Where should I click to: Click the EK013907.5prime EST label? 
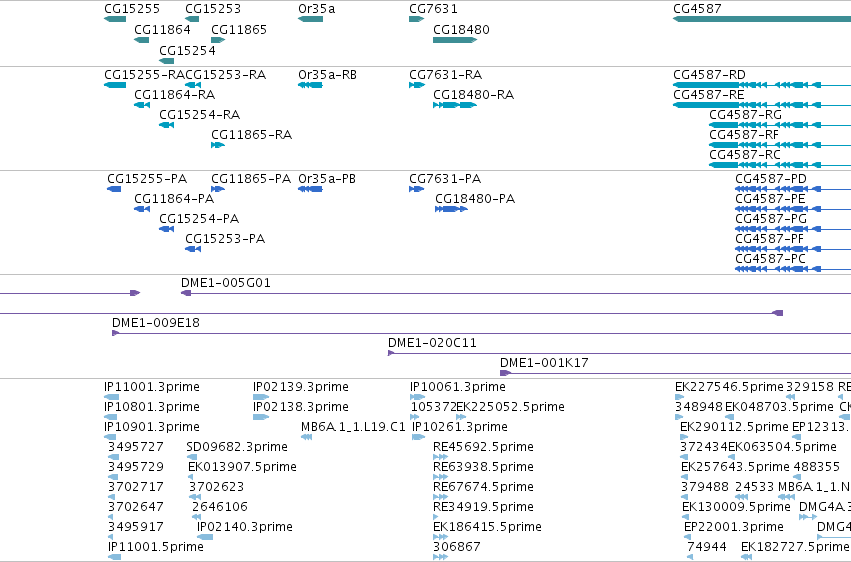click(x=243, y=467)
